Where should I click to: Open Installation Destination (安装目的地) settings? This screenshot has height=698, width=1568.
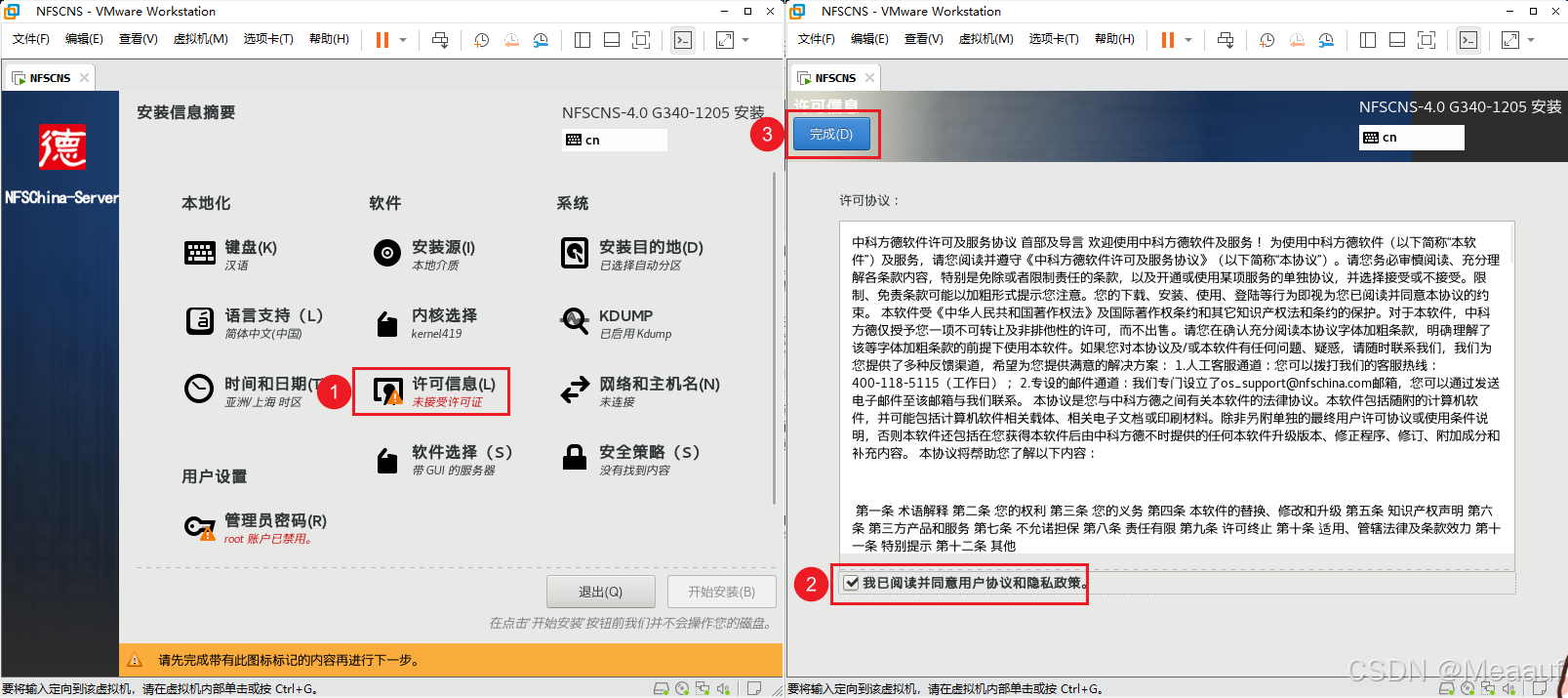pyautogui.click(x=632, y=255)
